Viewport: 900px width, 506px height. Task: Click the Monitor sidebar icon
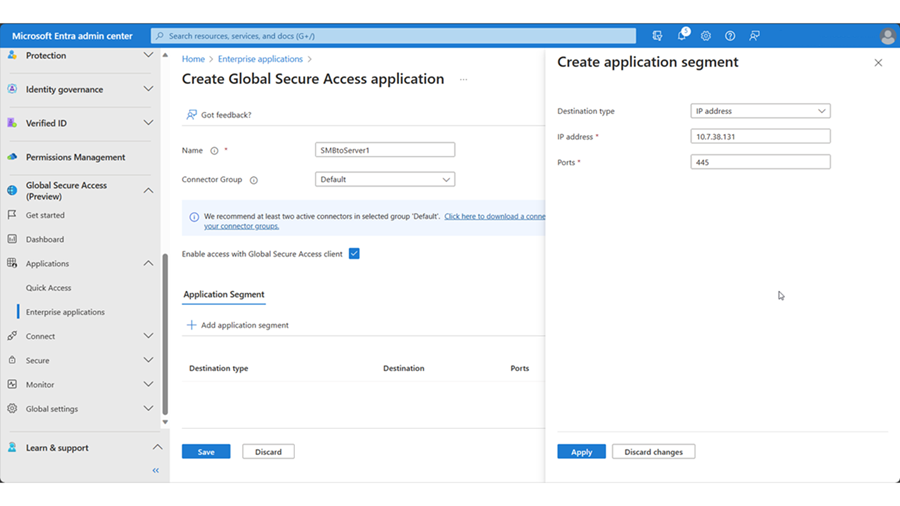12,384
